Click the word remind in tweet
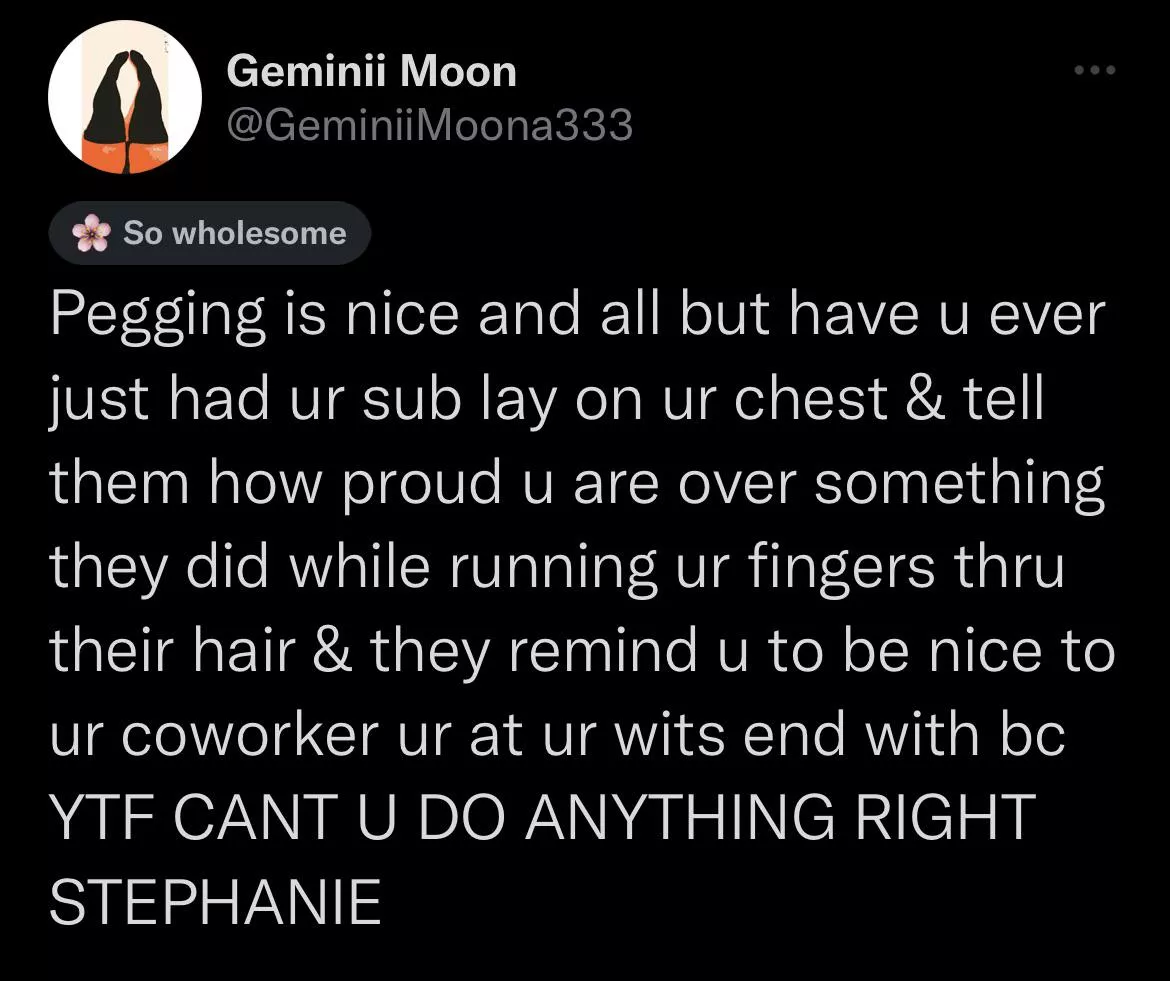Screen dimensions: 1170x981 [x=603, y=651]
